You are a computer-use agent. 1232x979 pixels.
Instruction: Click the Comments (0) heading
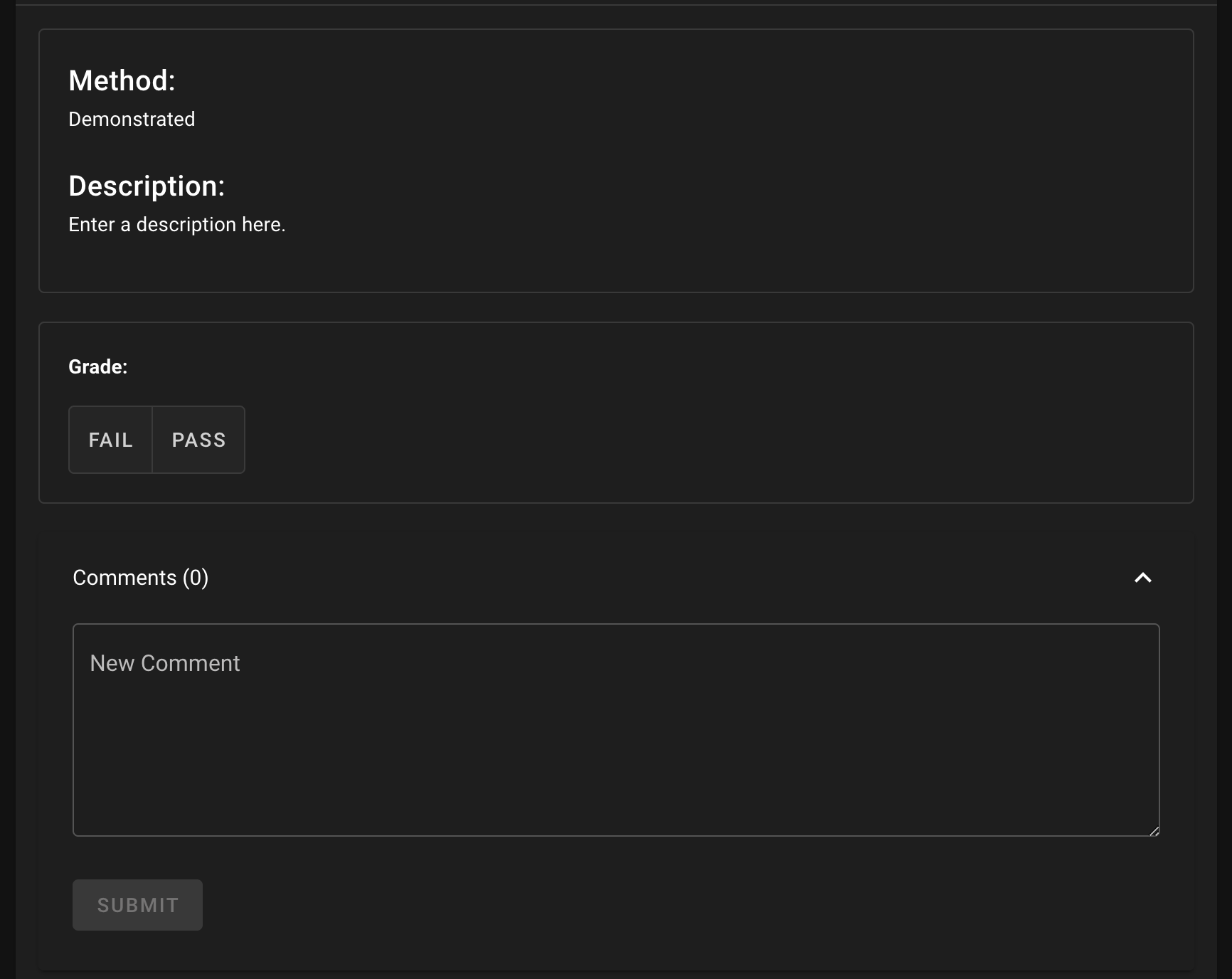coord(141,578)
